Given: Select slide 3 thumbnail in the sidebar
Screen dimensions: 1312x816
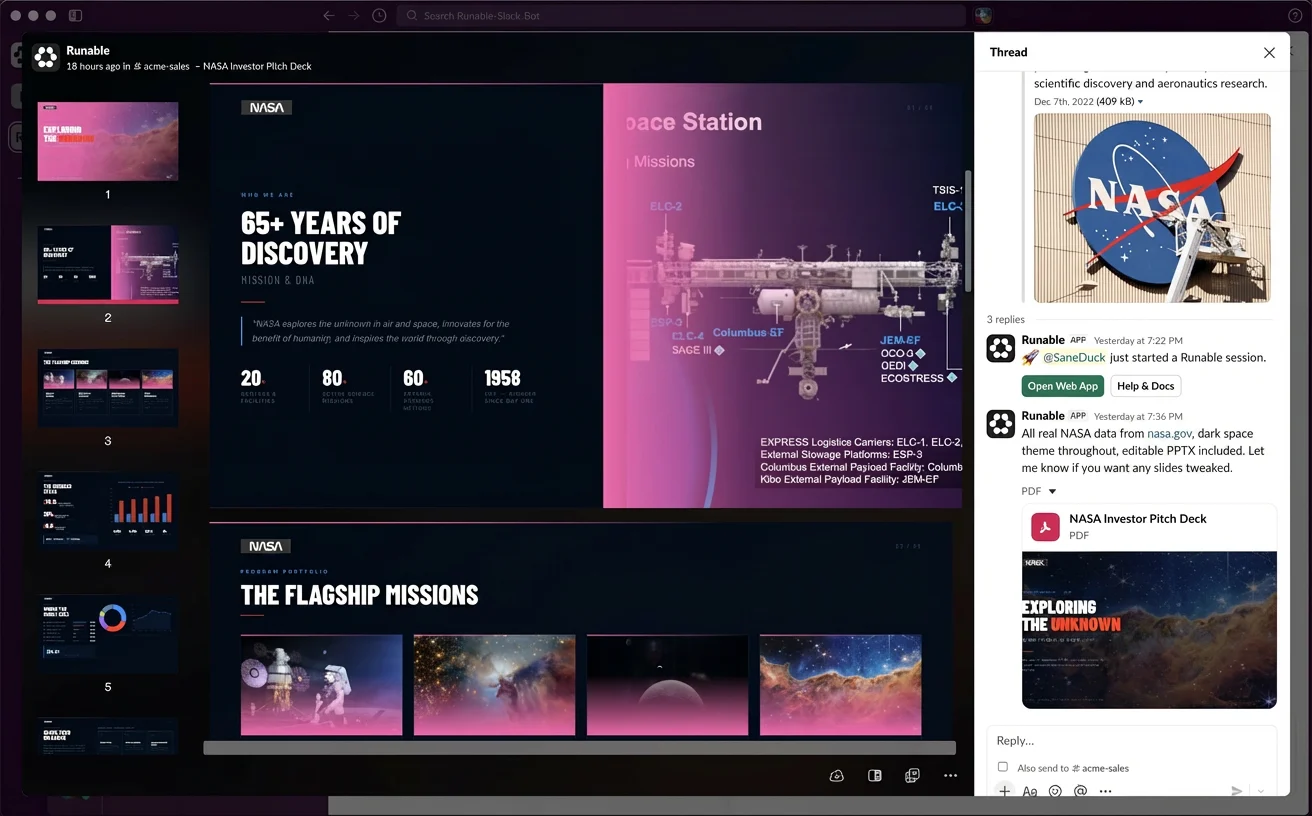Looking at the screenshot, I should click(x=108, y=388).
